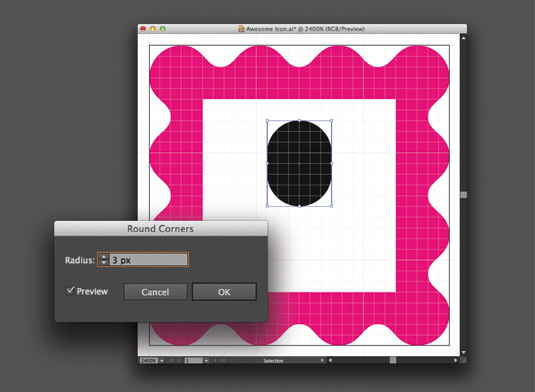The width and height of the screenshot is (535, 392).
Task: Decrease radius with the stepper down arrow
Action: 103,263
